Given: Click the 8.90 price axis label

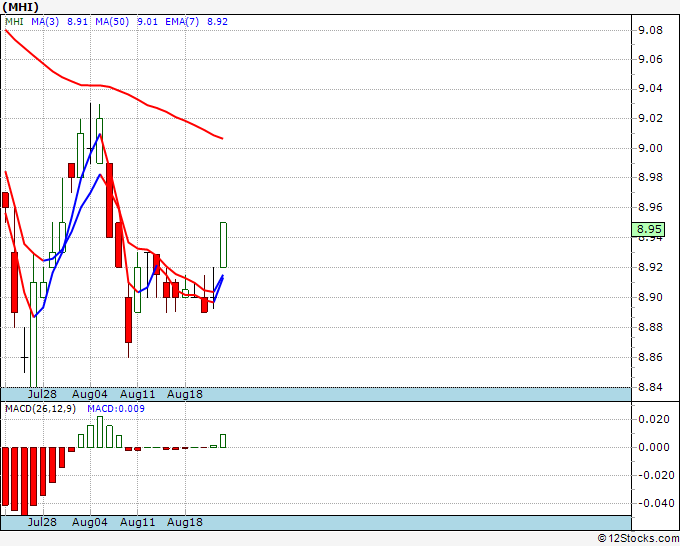Looking at the screenshot, I should point(651,298).
